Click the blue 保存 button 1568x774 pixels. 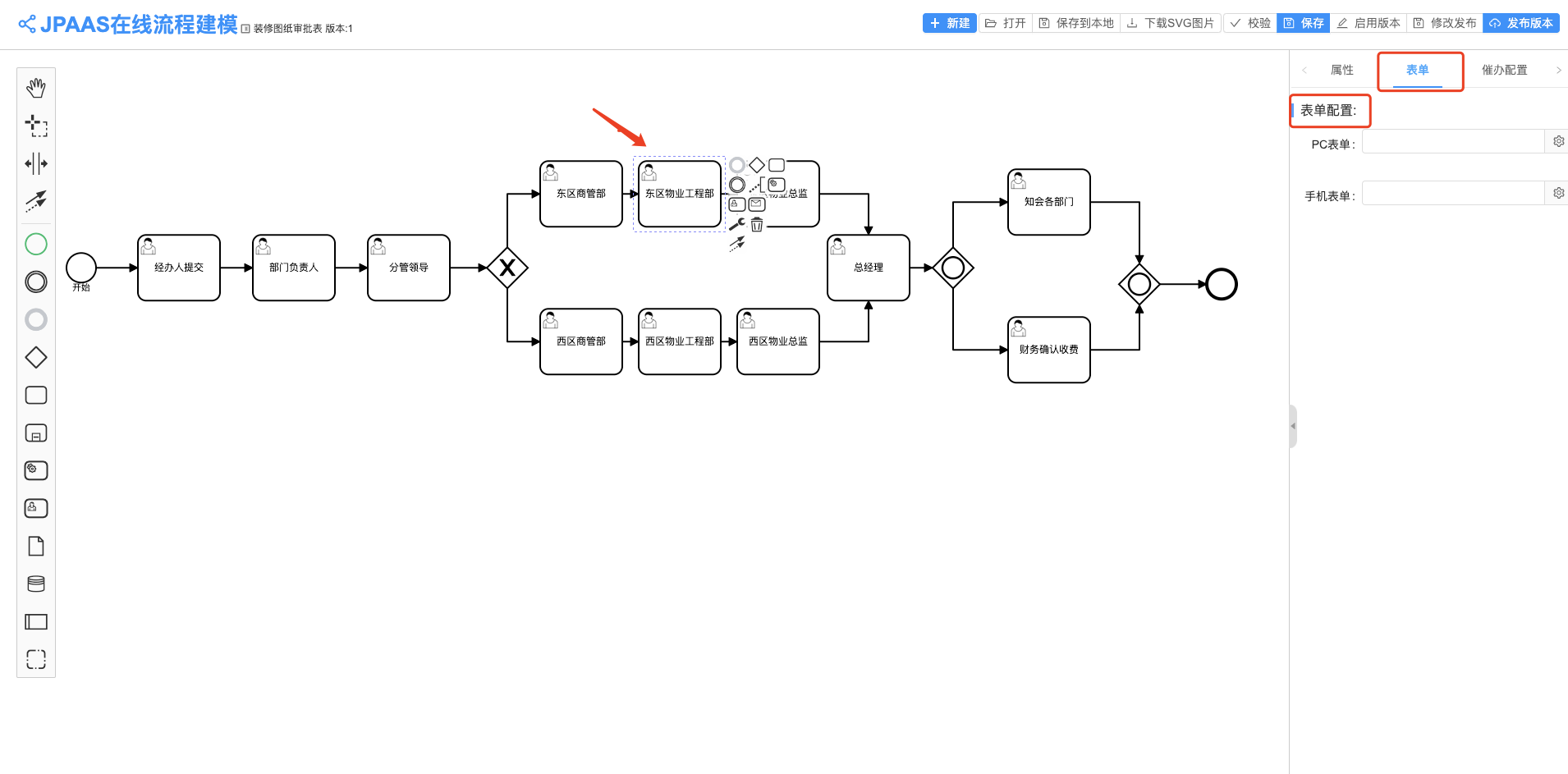1303,23
